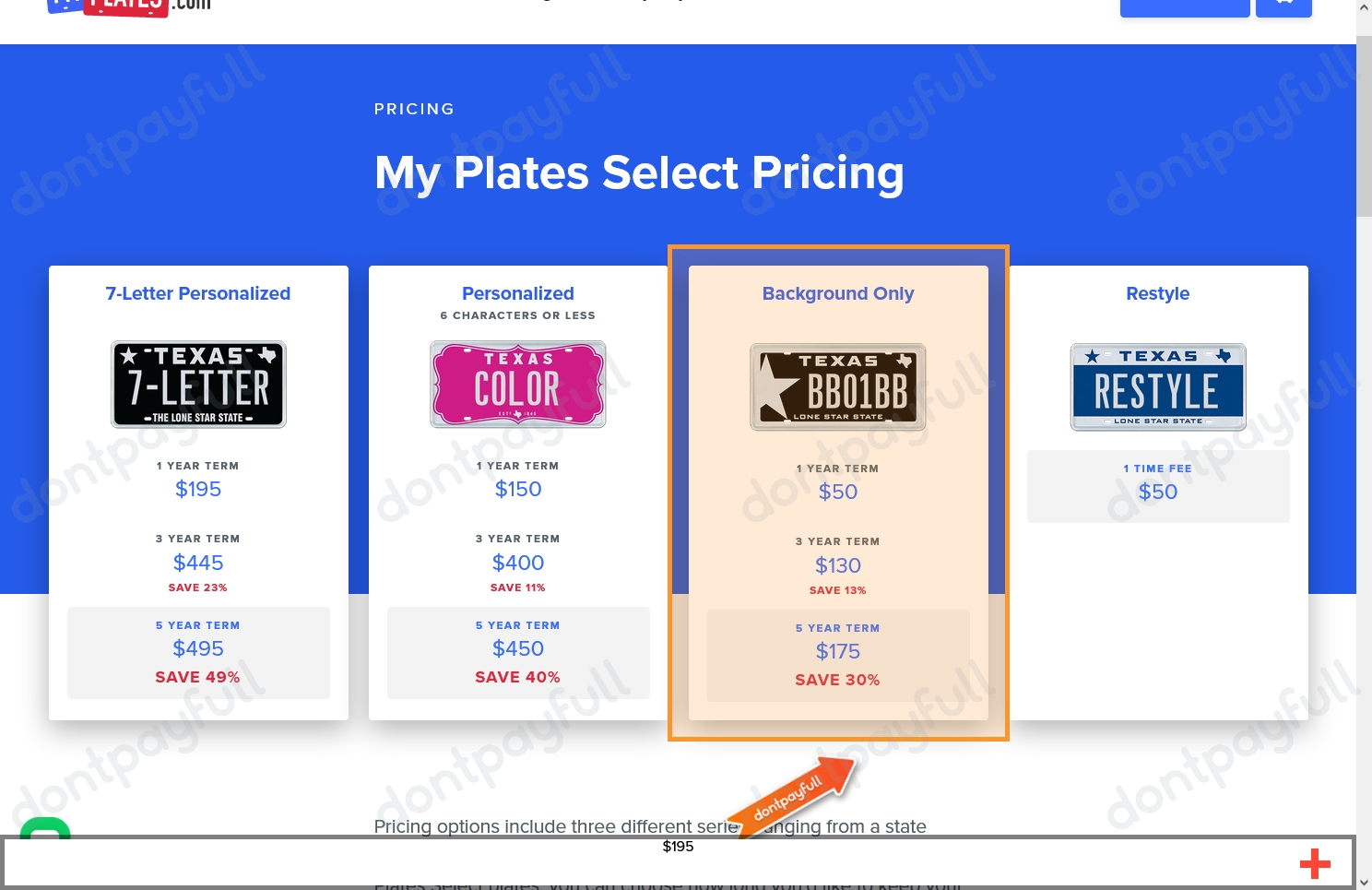View the pink TEXAS COLOR plate image
1372x890 pixels.
(x=517, y=385)
